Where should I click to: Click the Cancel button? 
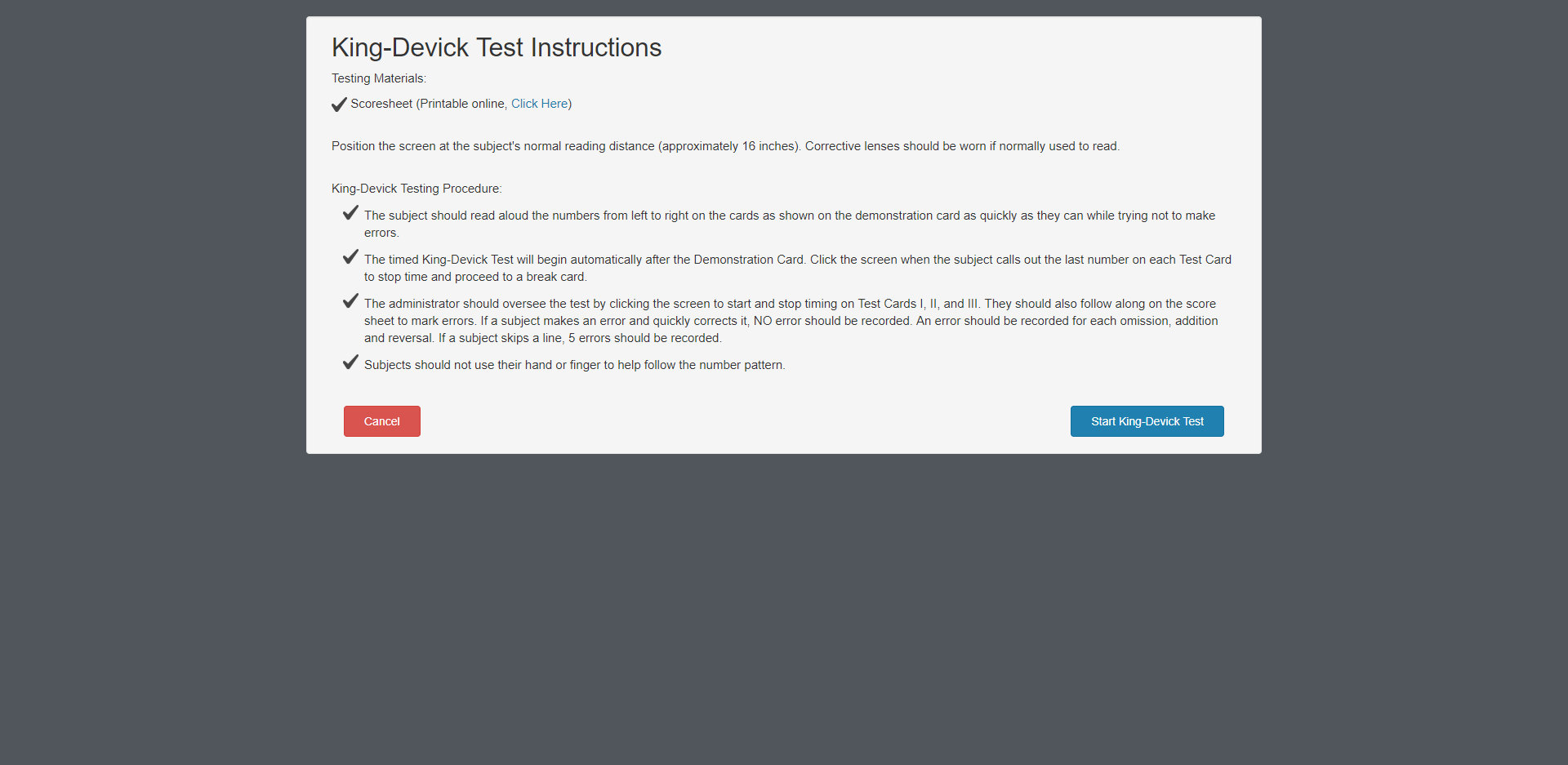(381, 421)
